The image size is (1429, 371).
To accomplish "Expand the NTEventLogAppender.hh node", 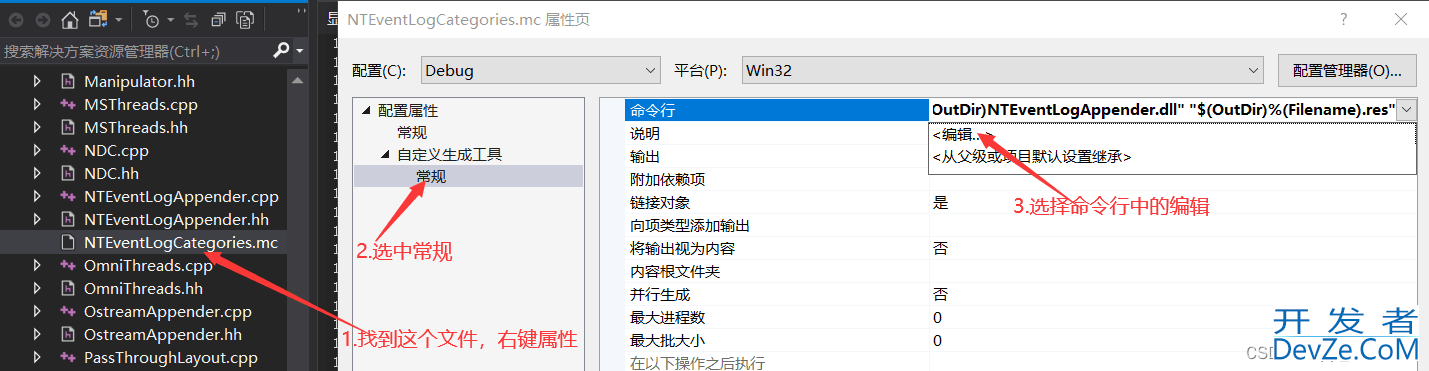I will point(38,219).
